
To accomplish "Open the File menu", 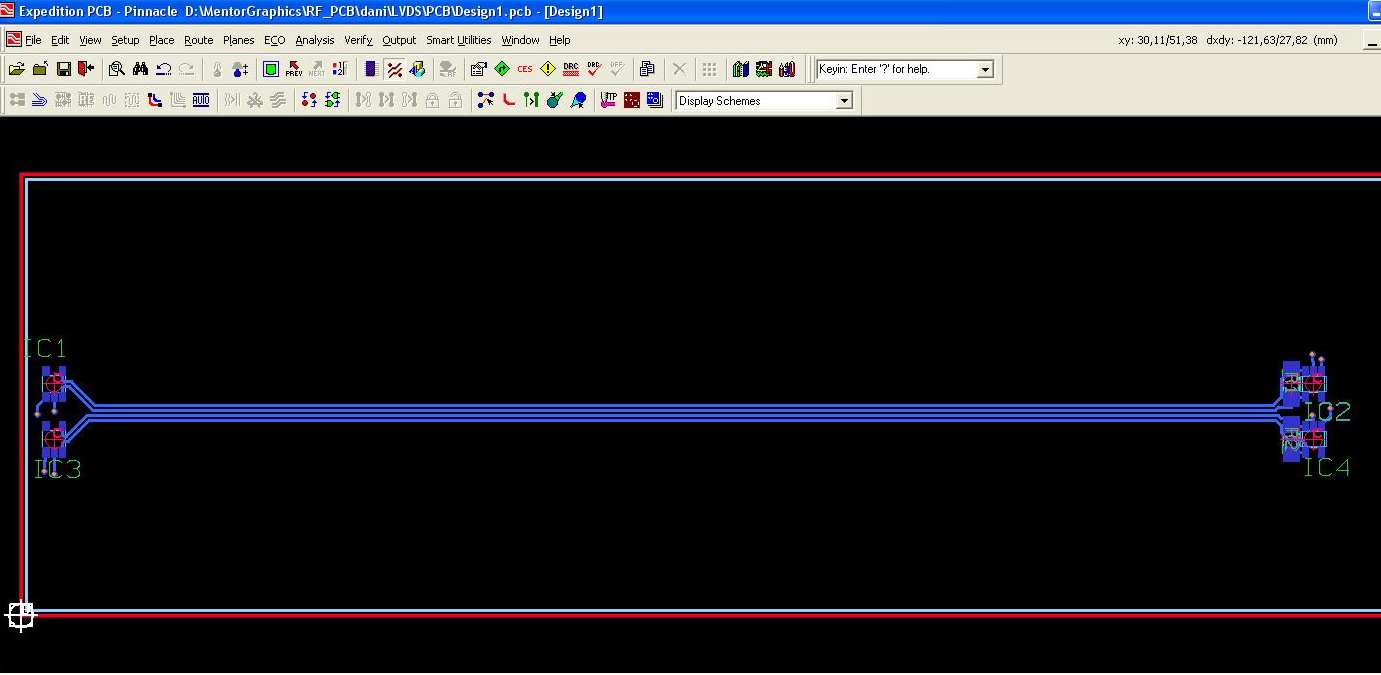I will (x=33, y=40).
